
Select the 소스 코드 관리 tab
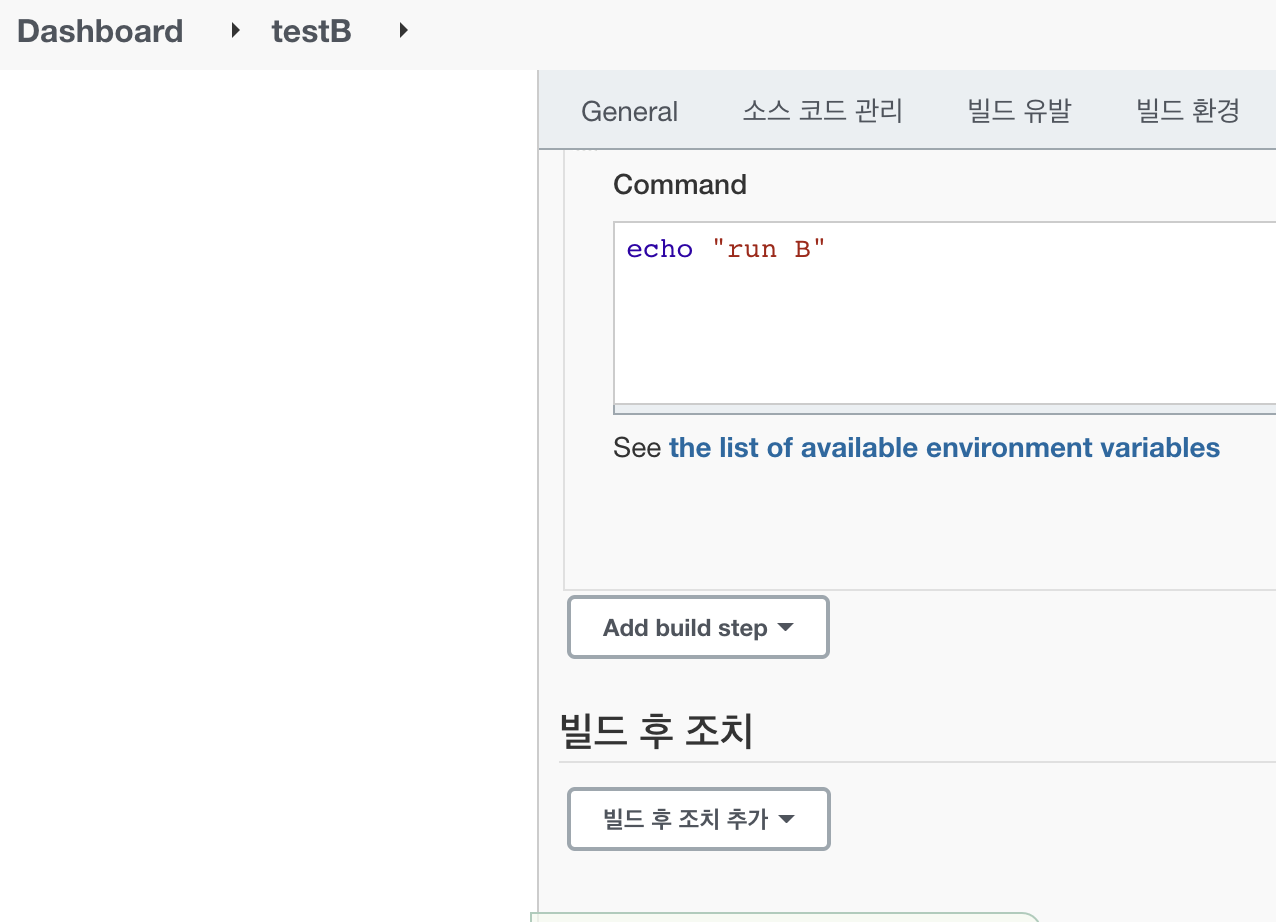(x=822, y=111)
